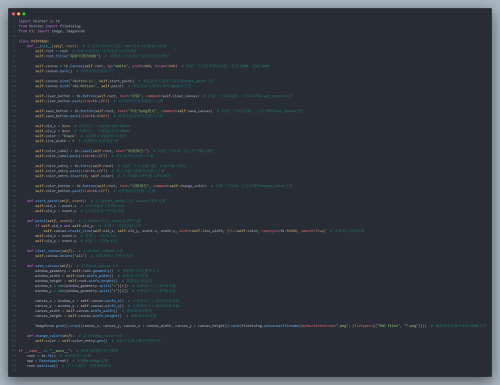Click the 'if __name__ == "__main__":' line
This screenshot has height=385, width=500.
(68, 351)
